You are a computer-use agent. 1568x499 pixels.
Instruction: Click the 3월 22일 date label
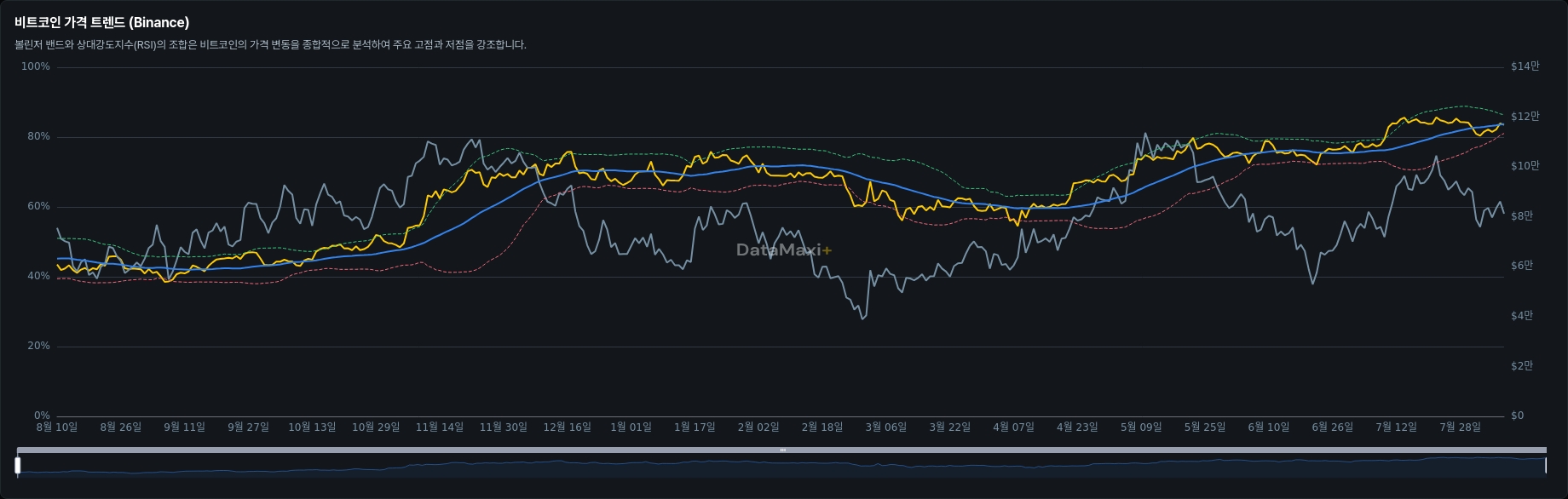point(950,427)
